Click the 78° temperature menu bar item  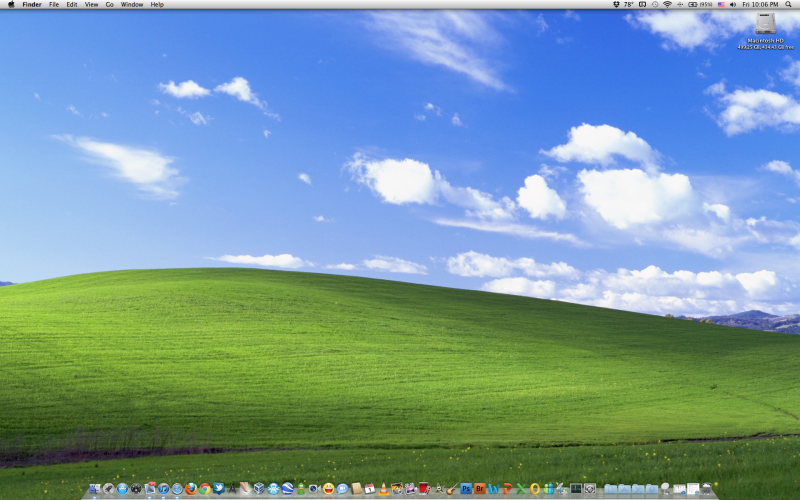coord(629,4)
